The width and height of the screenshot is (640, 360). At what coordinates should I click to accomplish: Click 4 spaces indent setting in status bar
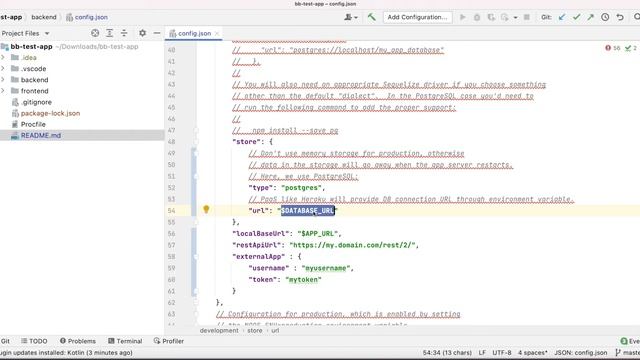click(533, 353)
